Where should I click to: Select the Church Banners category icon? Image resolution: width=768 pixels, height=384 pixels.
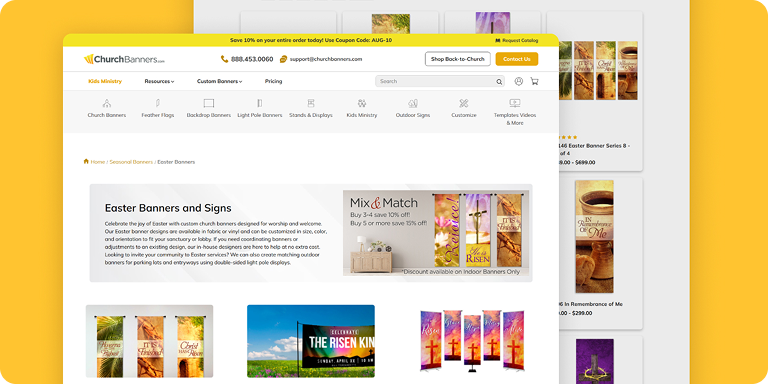click(x=107, y=103)
